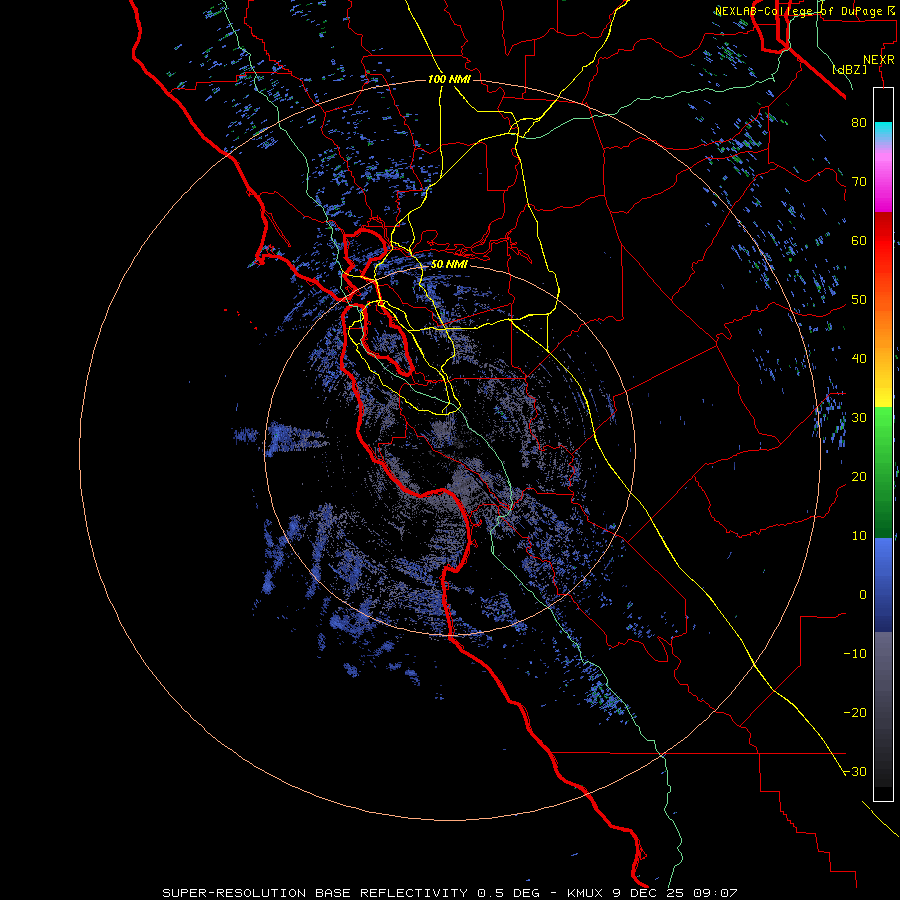Image resolution: width=900 pixels, height=900 pixels.
Task: Click the 40 value on the dBZ scale
Action: [859, 358]
